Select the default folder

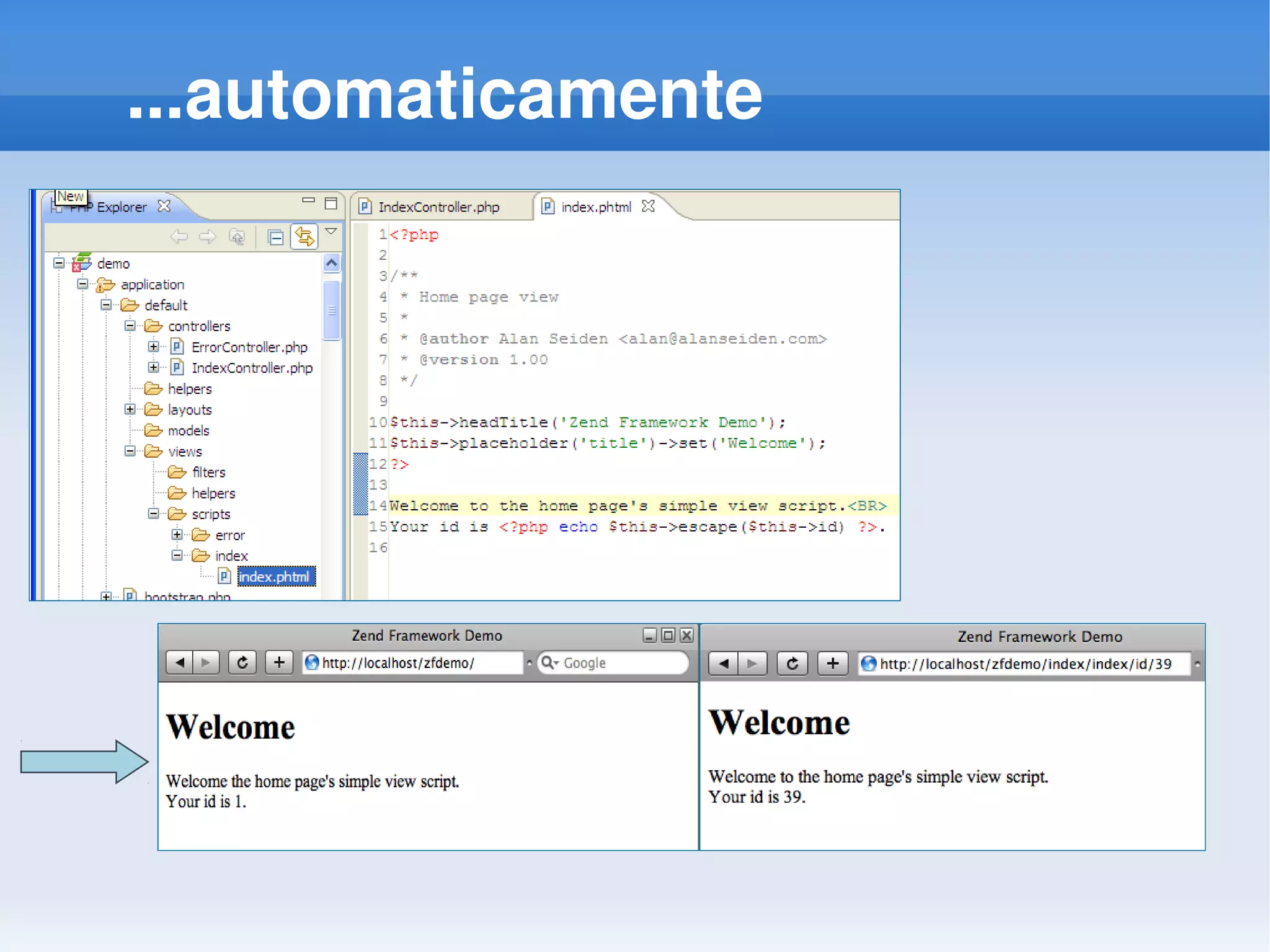pyautogui.click(x=166, y=305)
